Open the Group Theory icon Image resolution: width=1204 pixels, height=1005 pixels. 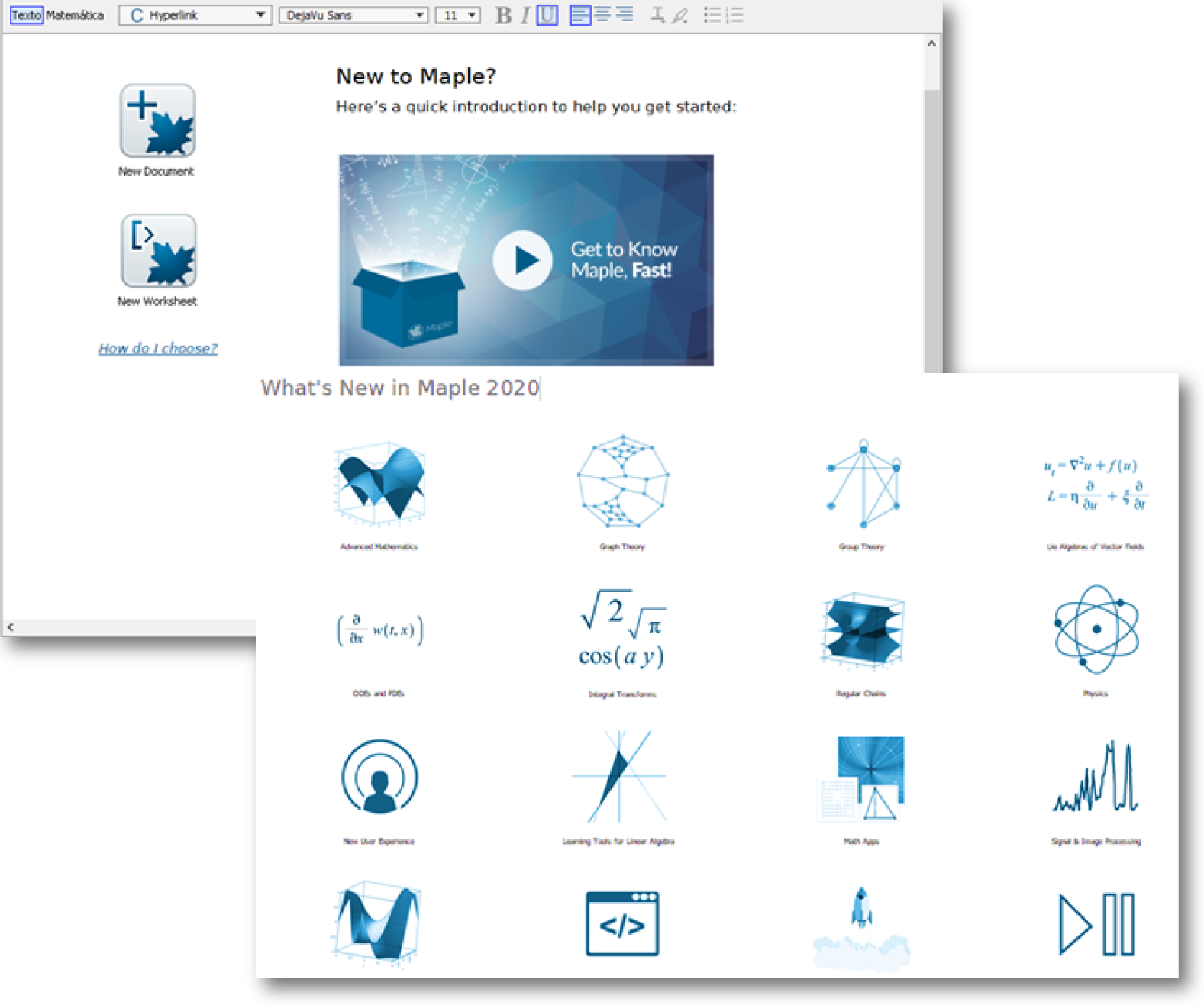click(863, 484)
